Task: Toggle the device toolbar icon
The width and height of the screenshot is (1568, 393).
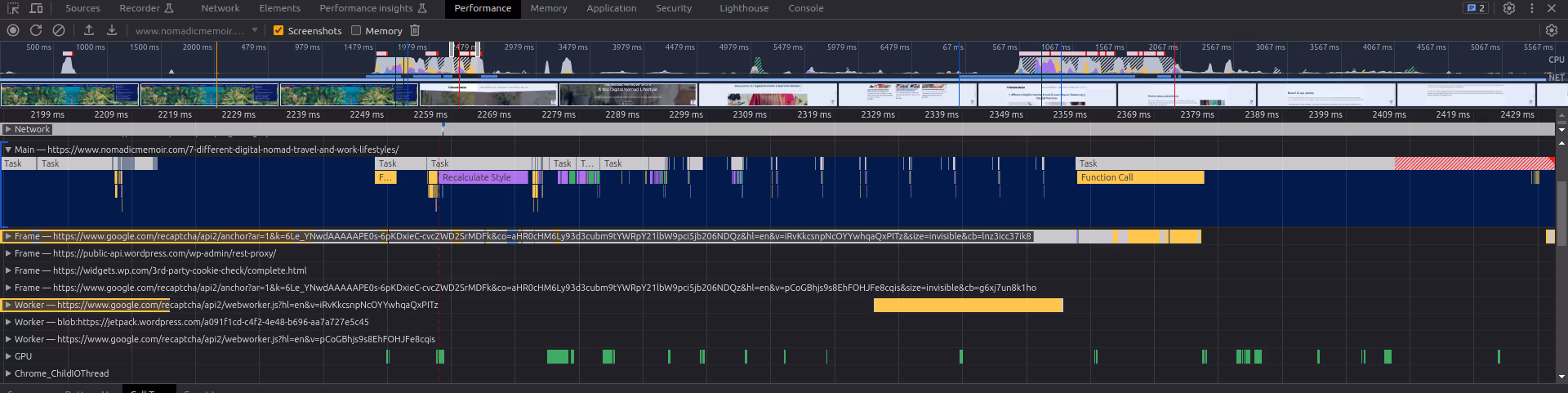Action: [37, 8]
